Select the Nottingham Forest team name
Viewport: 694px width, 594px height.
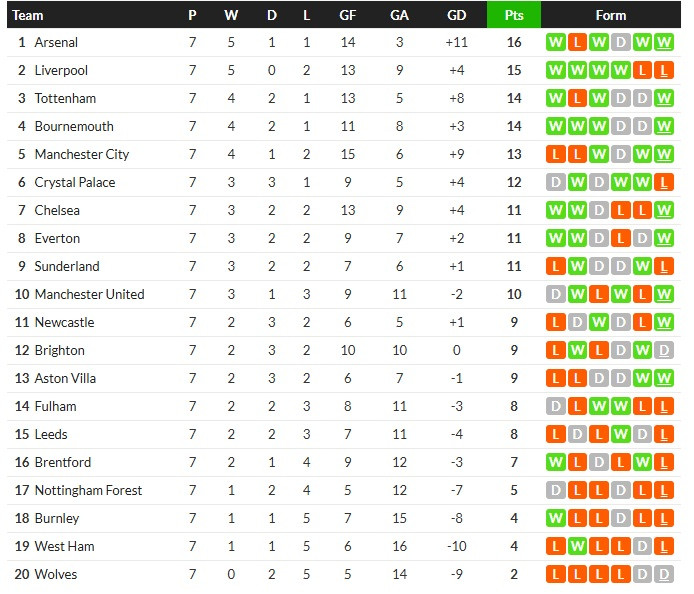tap(88, 491)
